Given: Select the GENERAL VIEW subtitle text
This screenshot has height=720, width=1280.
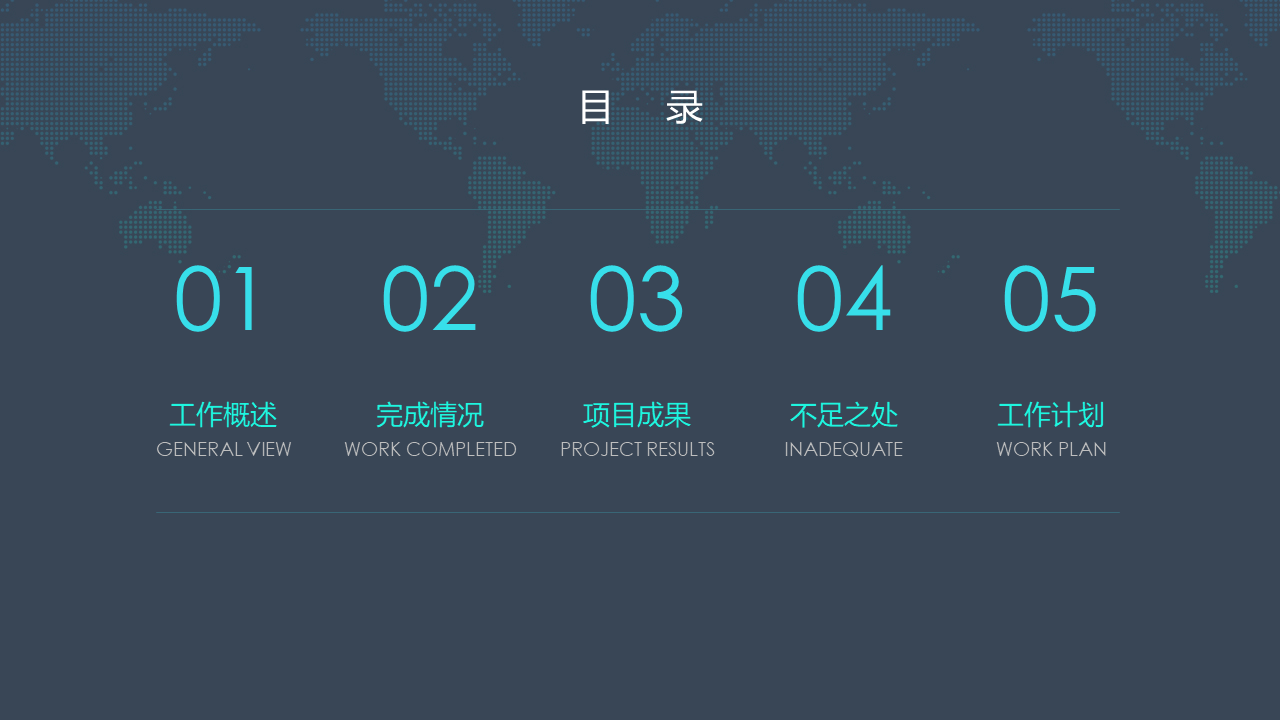Looking at the screenshot, I should [224, 450].
